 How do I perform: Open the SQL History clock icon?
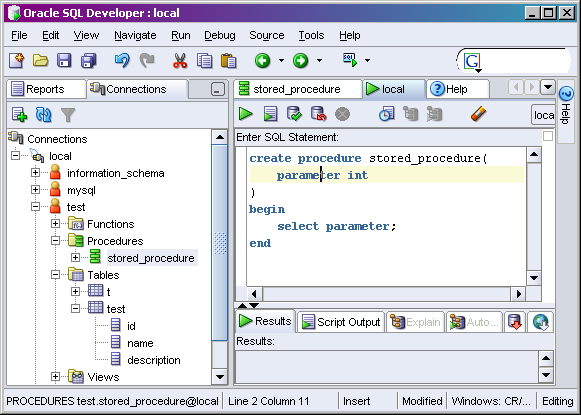point(386,114)
